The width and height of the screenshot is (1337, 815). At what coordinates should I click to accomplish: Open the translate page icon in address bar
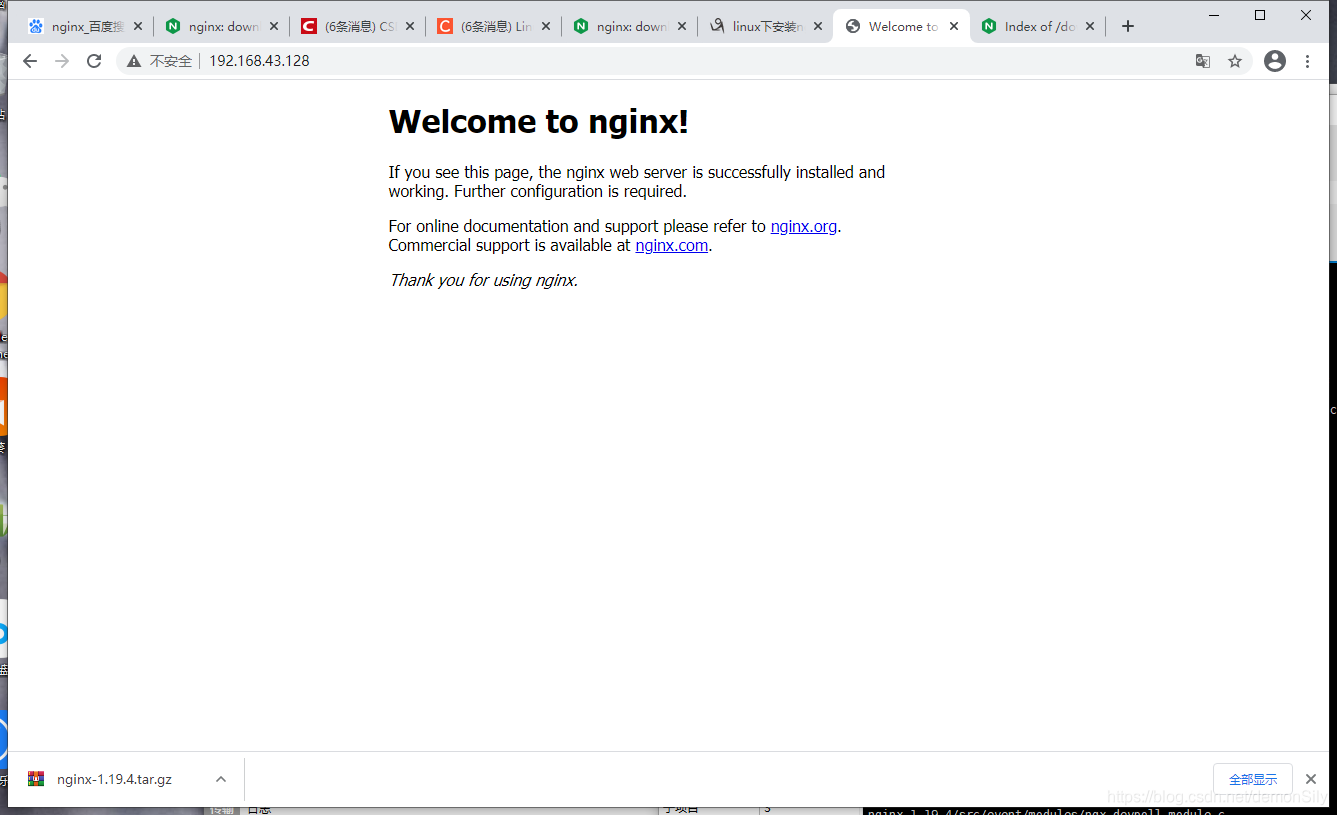1203,61
